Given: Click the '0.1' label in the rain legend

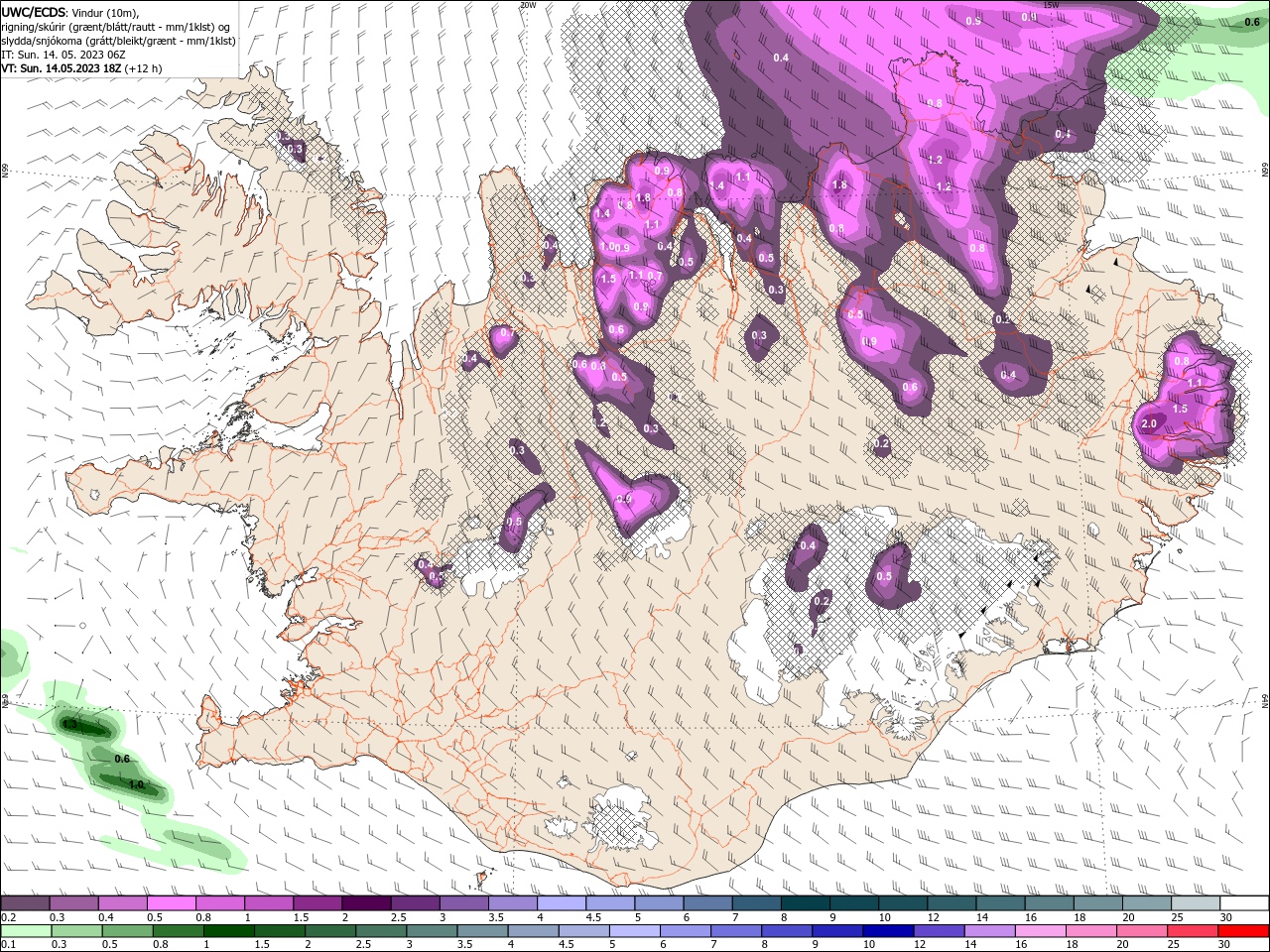Looking at the screenshot, I should pyautogui.click(x=8, y=945).
